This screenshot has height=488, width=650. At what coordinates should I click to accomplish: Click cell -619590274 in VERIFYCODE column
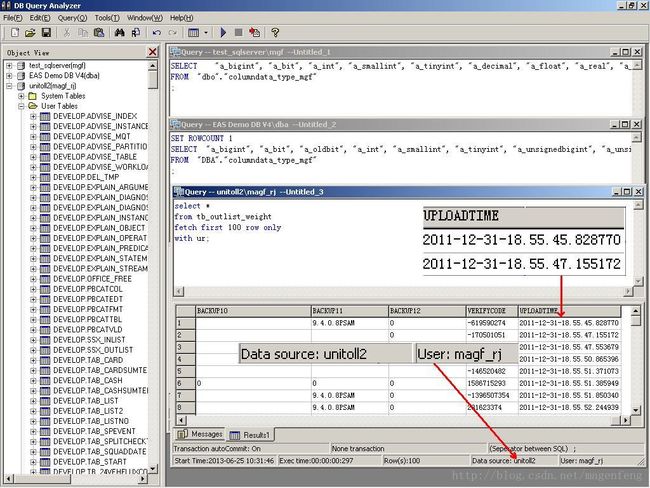(492, 323)
